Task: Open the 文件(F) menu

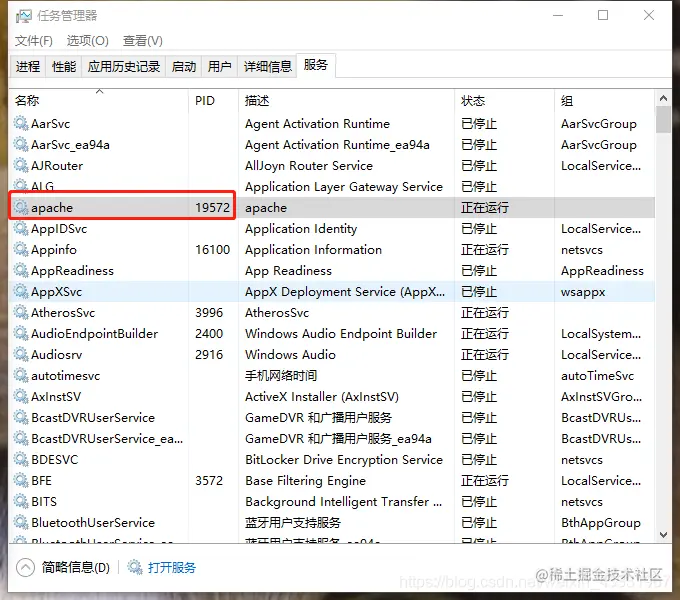Action: tap(34, 41)
